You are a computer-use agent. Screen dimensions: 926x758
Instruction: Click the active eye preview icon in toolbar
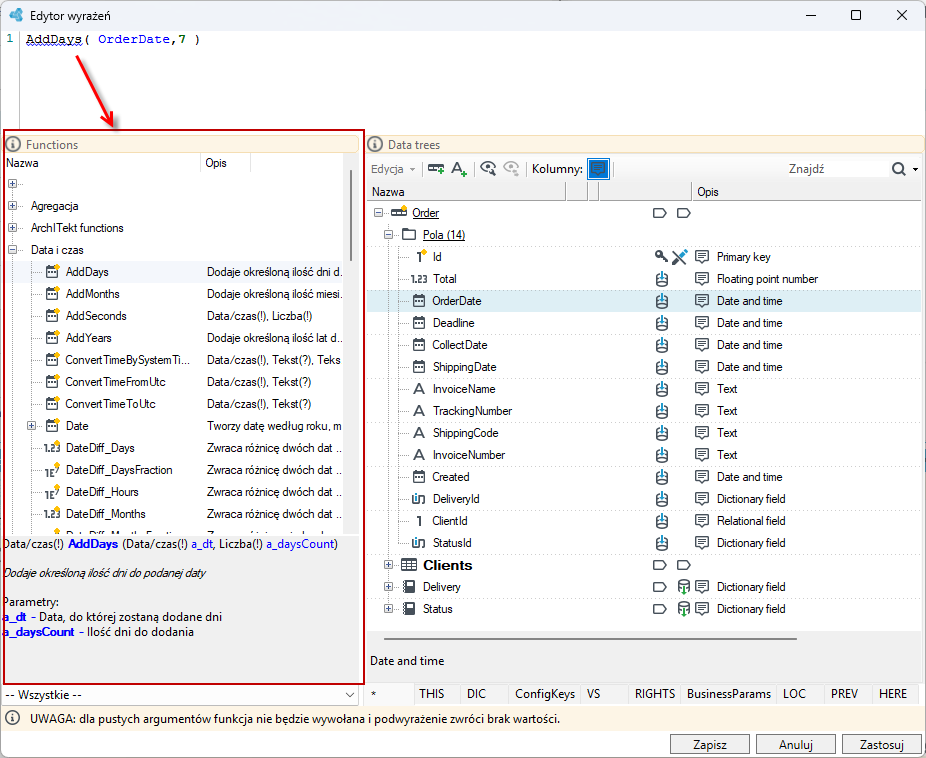point(488,169)
